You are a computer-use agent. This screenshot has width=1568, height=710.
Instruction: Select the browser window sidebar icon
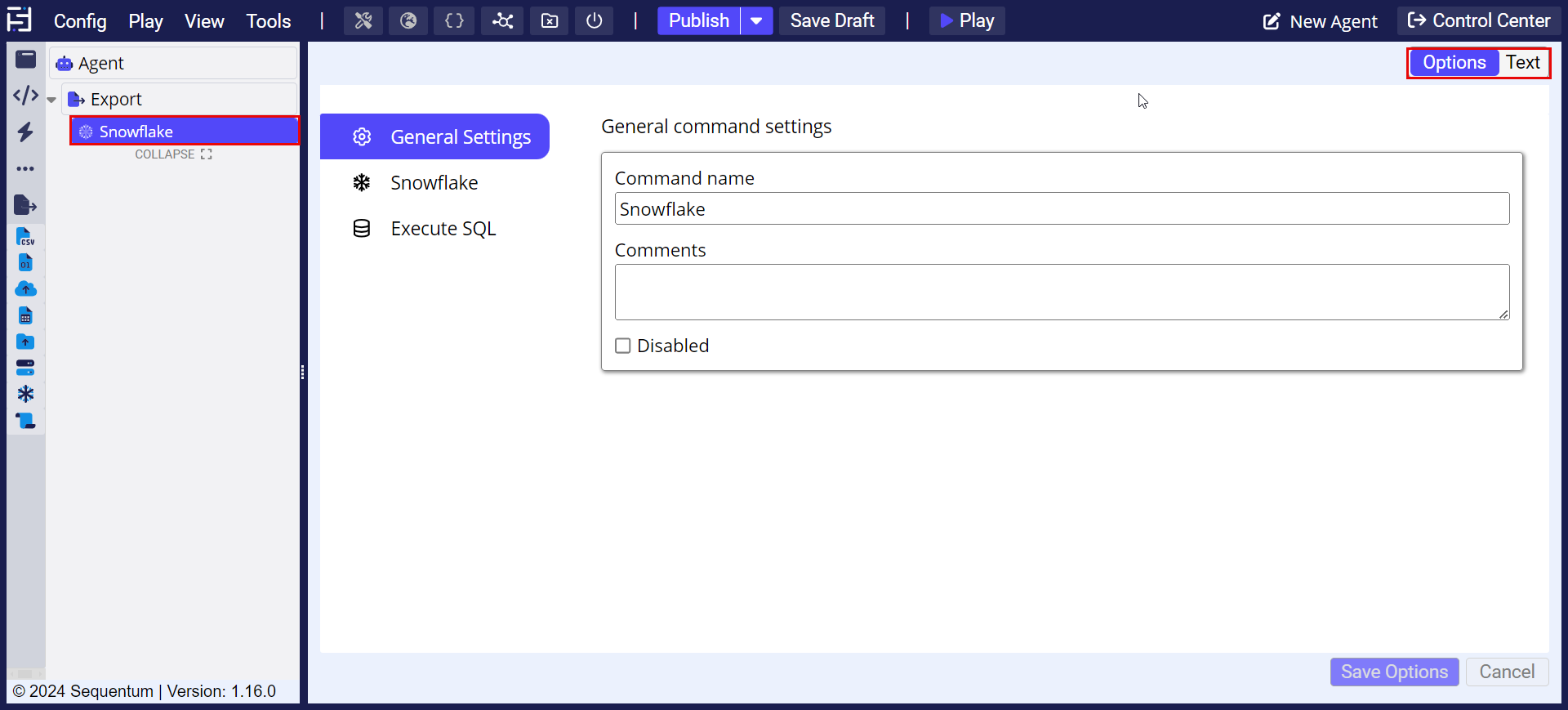click(25, 59)
